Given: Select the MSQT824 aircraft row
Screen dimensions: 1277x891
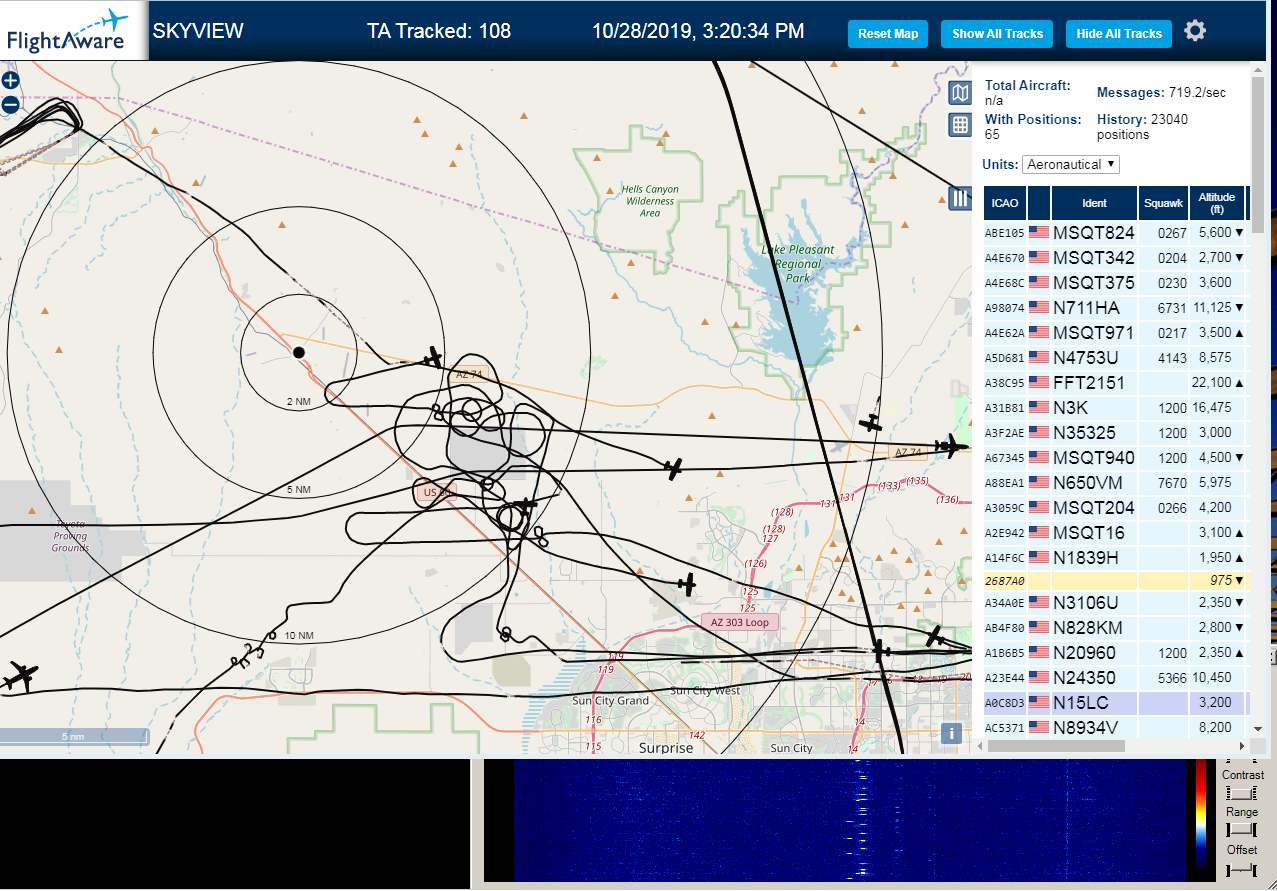Looking at the screenshot, I should pos(1115,233).
